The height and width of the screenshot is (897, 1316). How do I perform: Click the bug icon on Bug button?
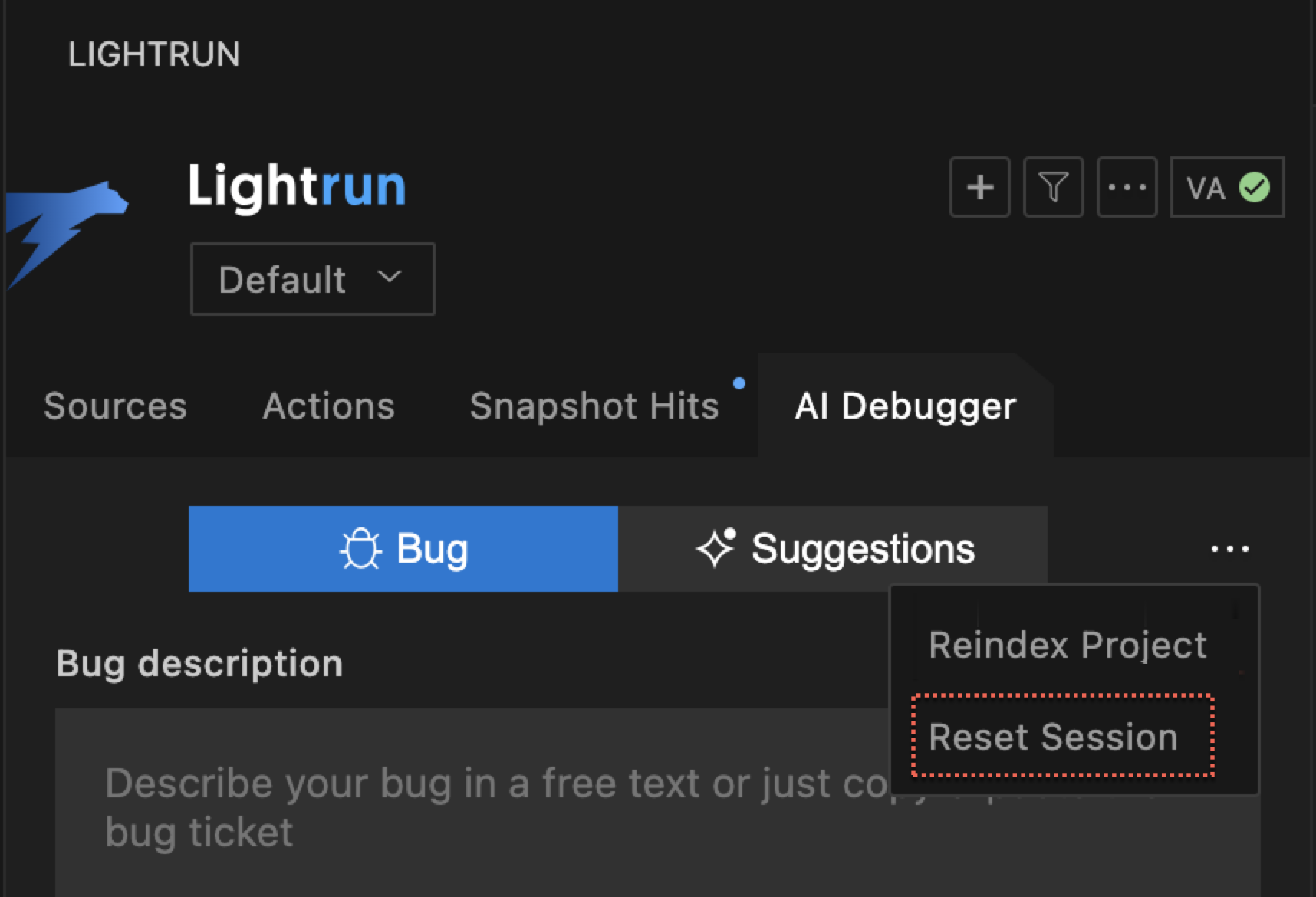360,550
